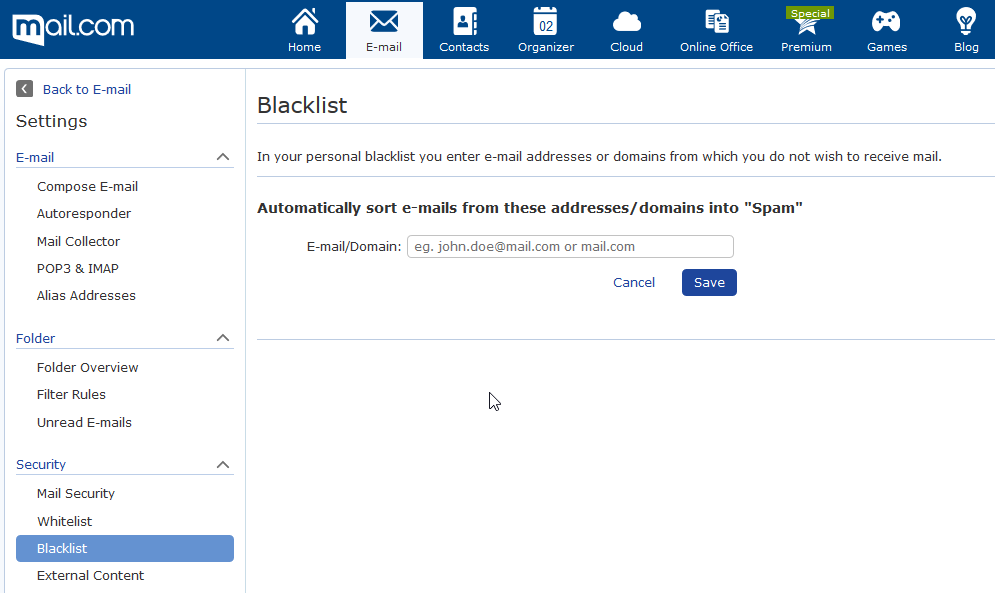This screenshot has height=593, width=995.
Task: Open the Contacts address book icon
Action: click(465, 22)
